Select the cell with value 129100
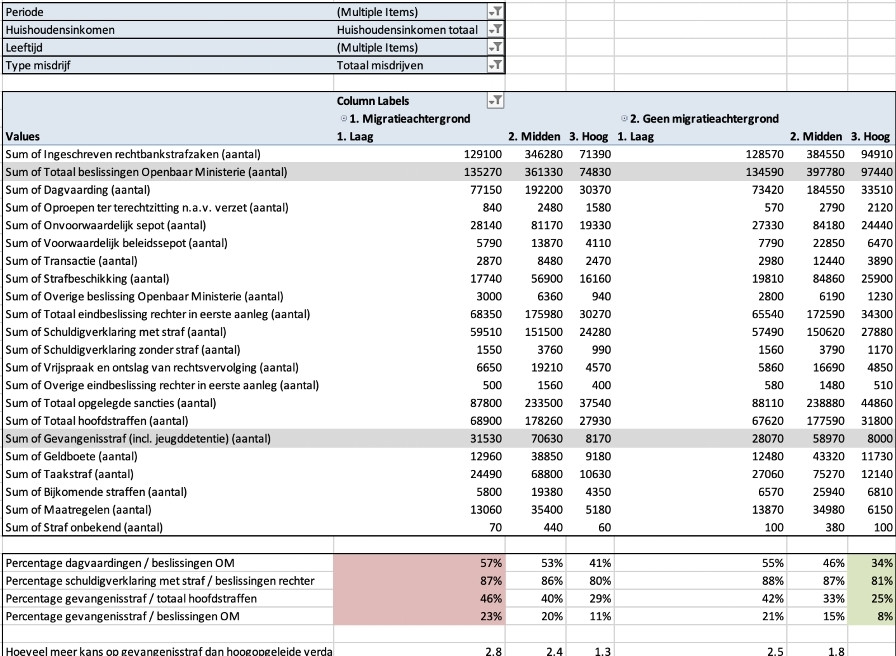The width and height of the screenshot is (896, 656). (419, 154)
